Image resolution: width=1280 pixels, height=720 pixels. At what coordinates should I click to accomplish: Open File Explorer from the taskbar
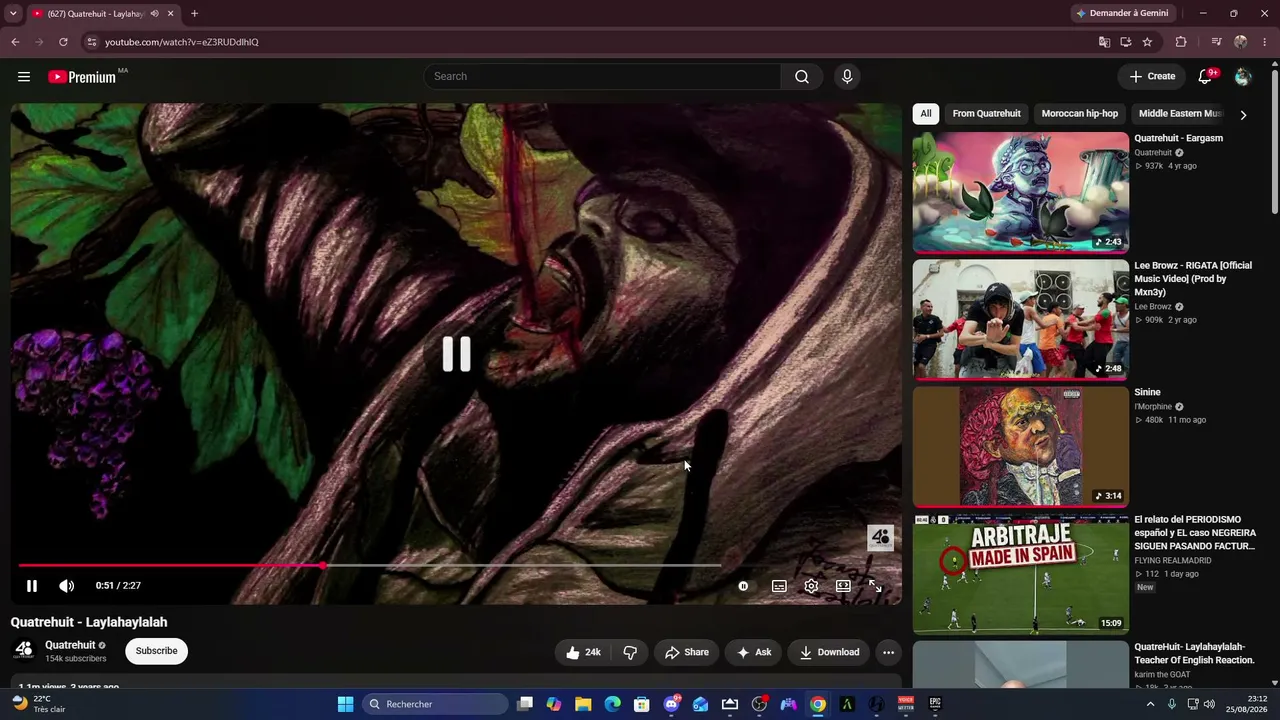click(583, 704)
